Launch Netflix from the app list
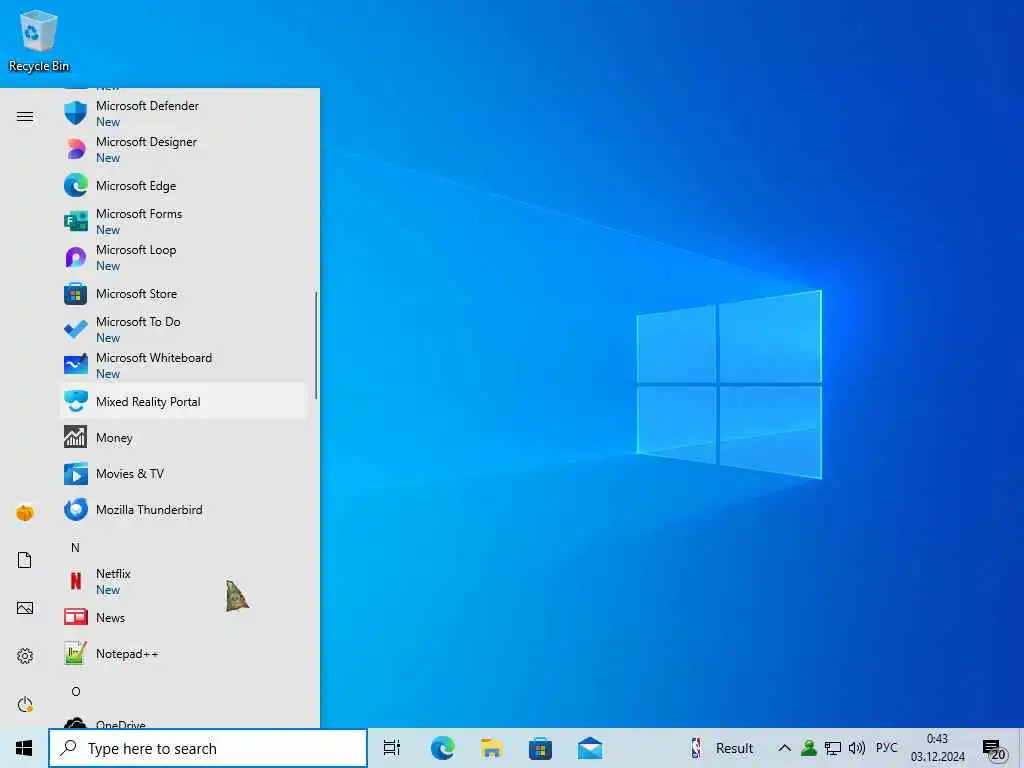 click(x=185, y=581)
